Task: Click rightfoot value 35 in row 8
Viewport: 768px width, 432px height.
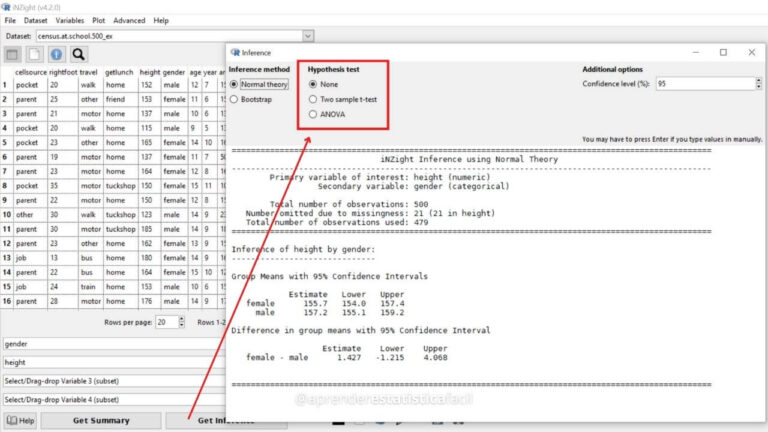Action: (x=54, y=186)
